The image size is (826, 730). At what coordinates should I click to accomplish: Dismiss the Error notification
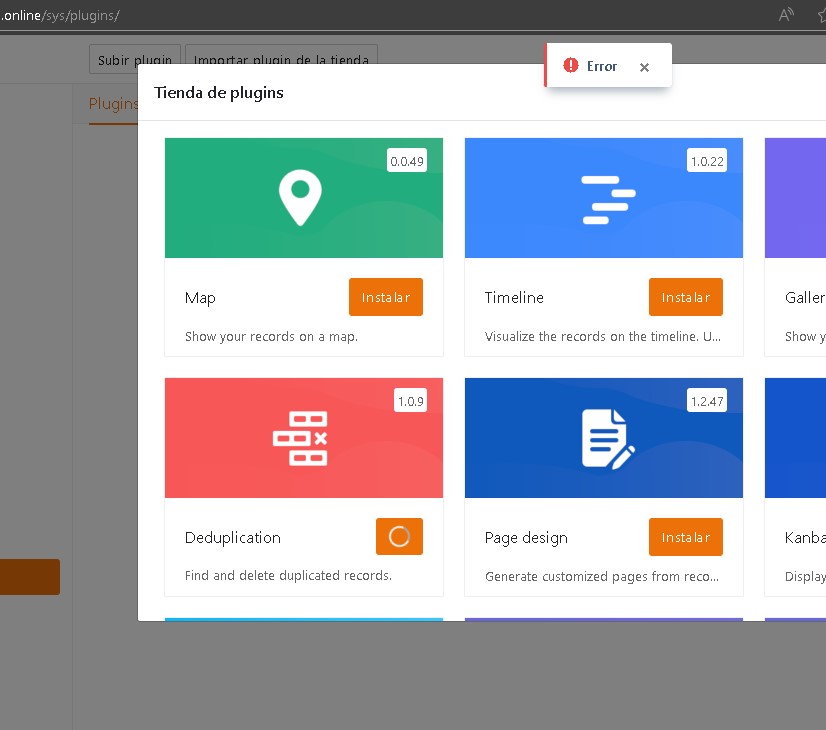[644, 67]
